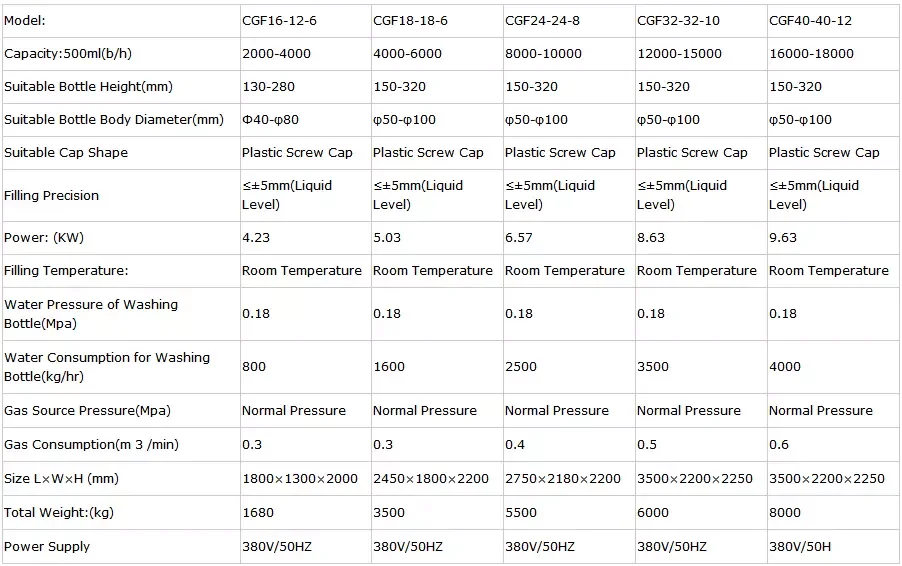Select the 4.23 power value cell
The image size is (902, 566).
click(x=256, y=238)
